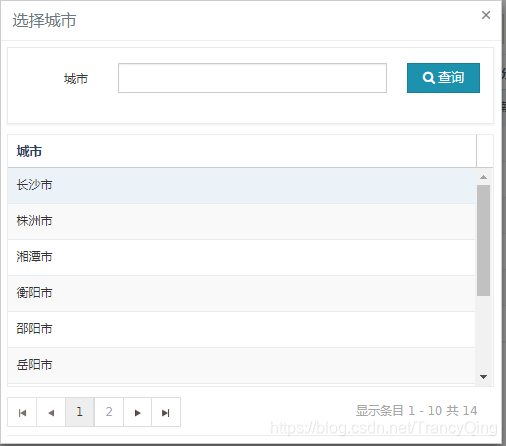Screen dimensions: 506x446
Task: Click the scrollbar up arrow
Action: point(483,177)
